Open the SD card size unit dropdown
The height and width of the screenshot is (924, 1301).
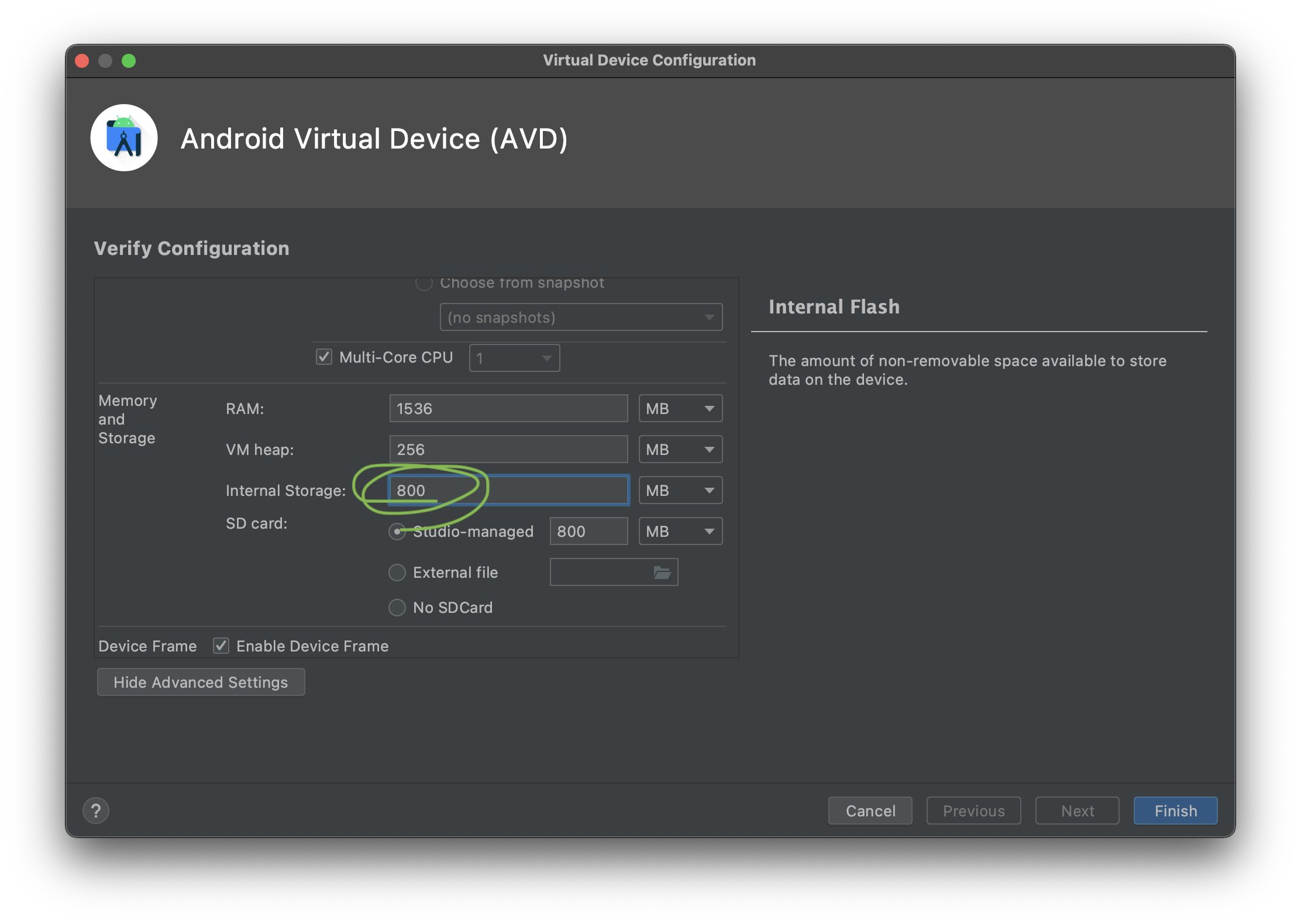point(680,532)
